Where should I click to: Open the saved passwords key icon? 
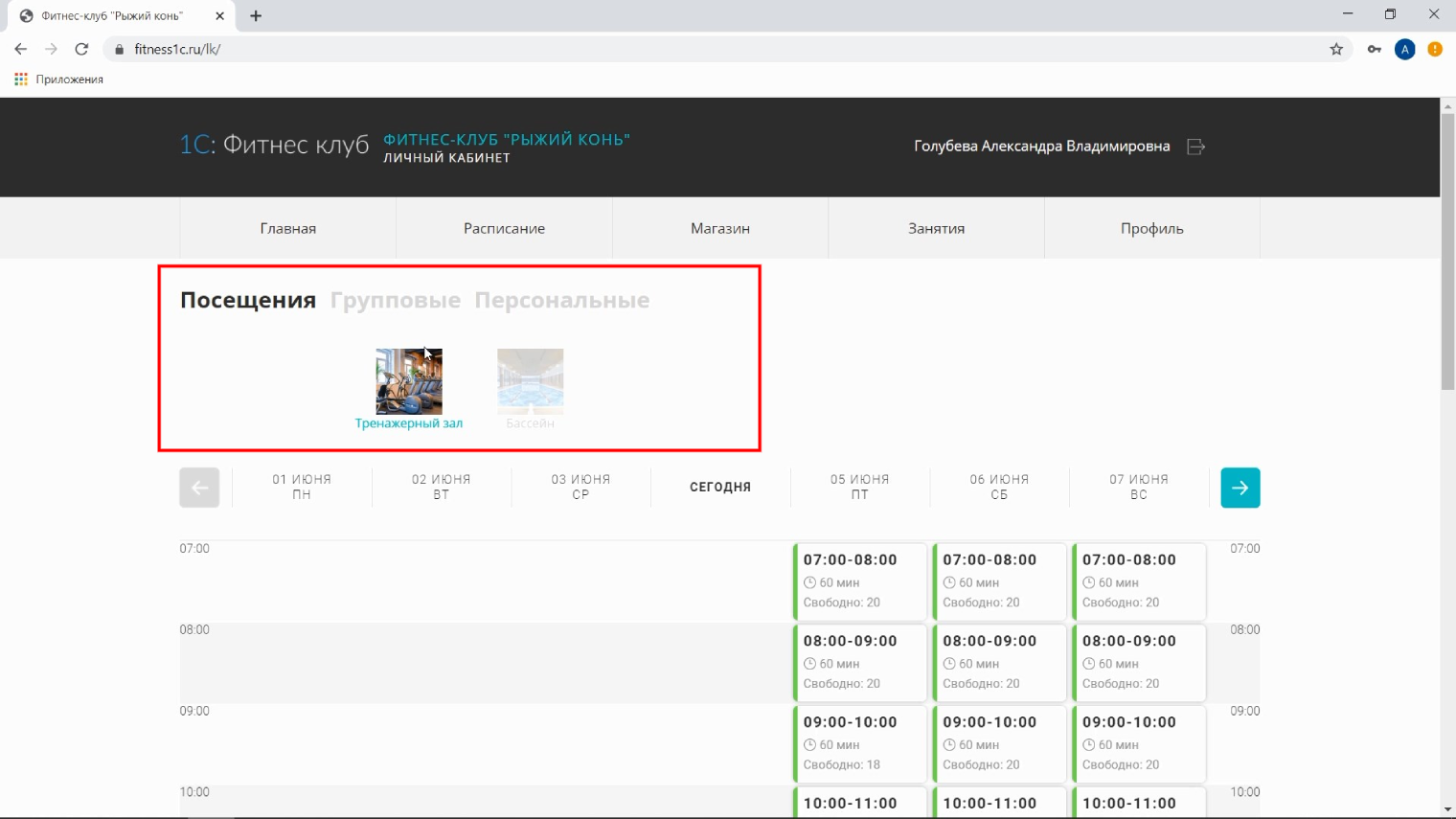[x=1375, y=49]
